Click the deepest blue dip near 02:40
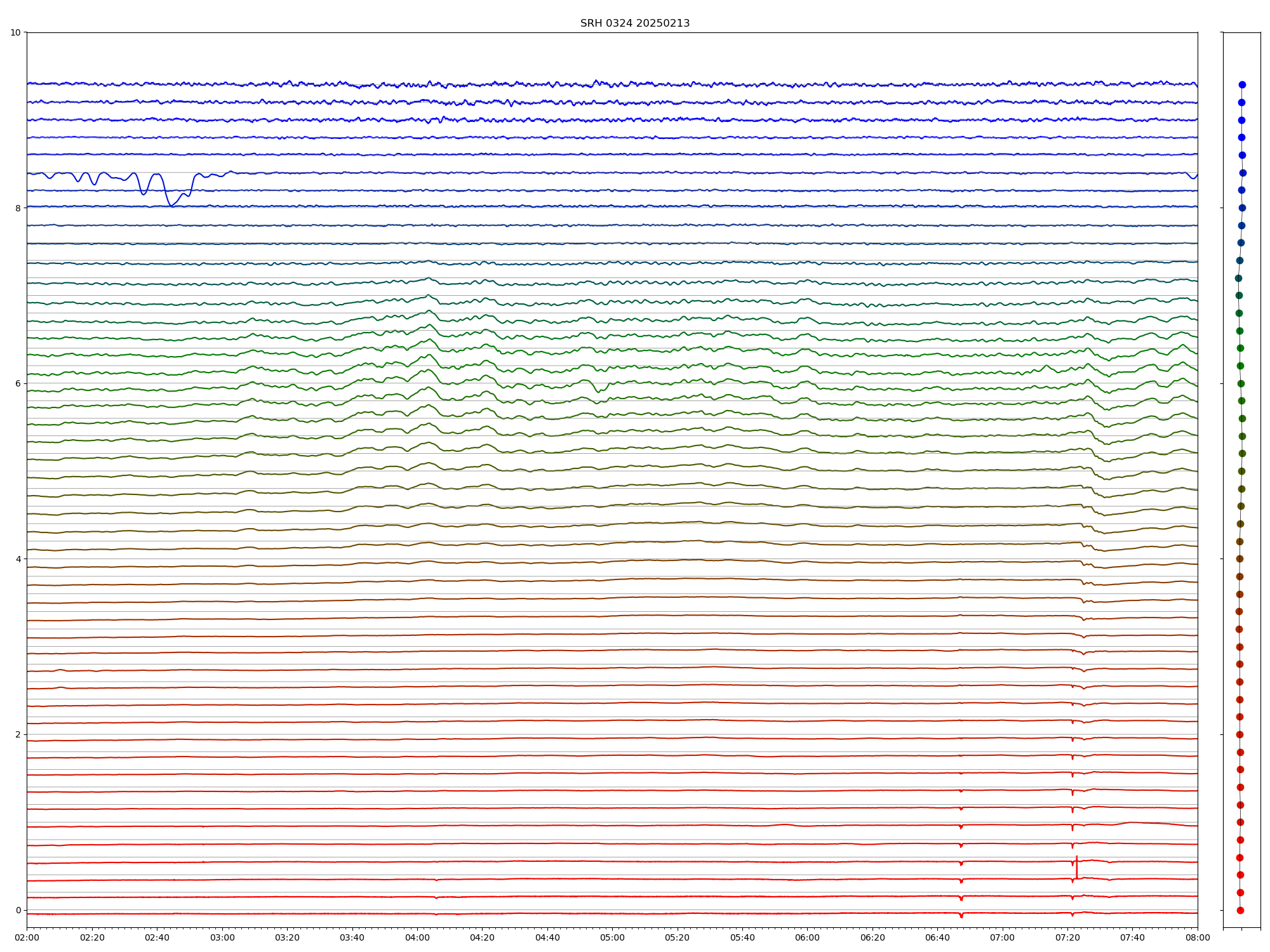The height and width of the screenshot is (952, 1270). coord(171,205)
